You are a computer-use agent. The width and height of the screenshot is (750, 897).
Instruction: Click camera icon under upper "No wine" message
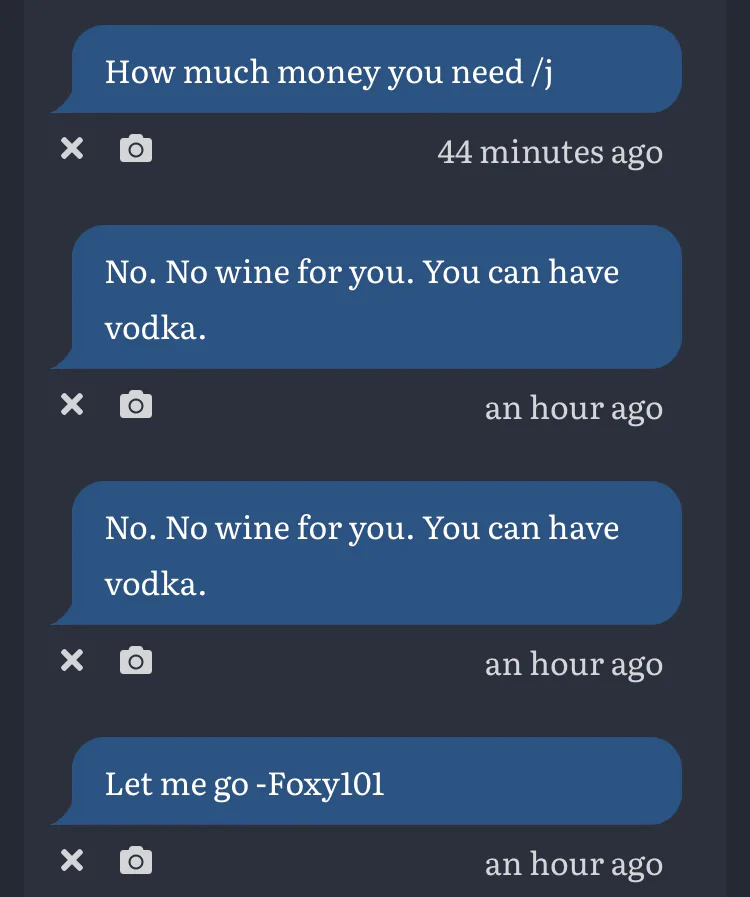coord(136,405)
